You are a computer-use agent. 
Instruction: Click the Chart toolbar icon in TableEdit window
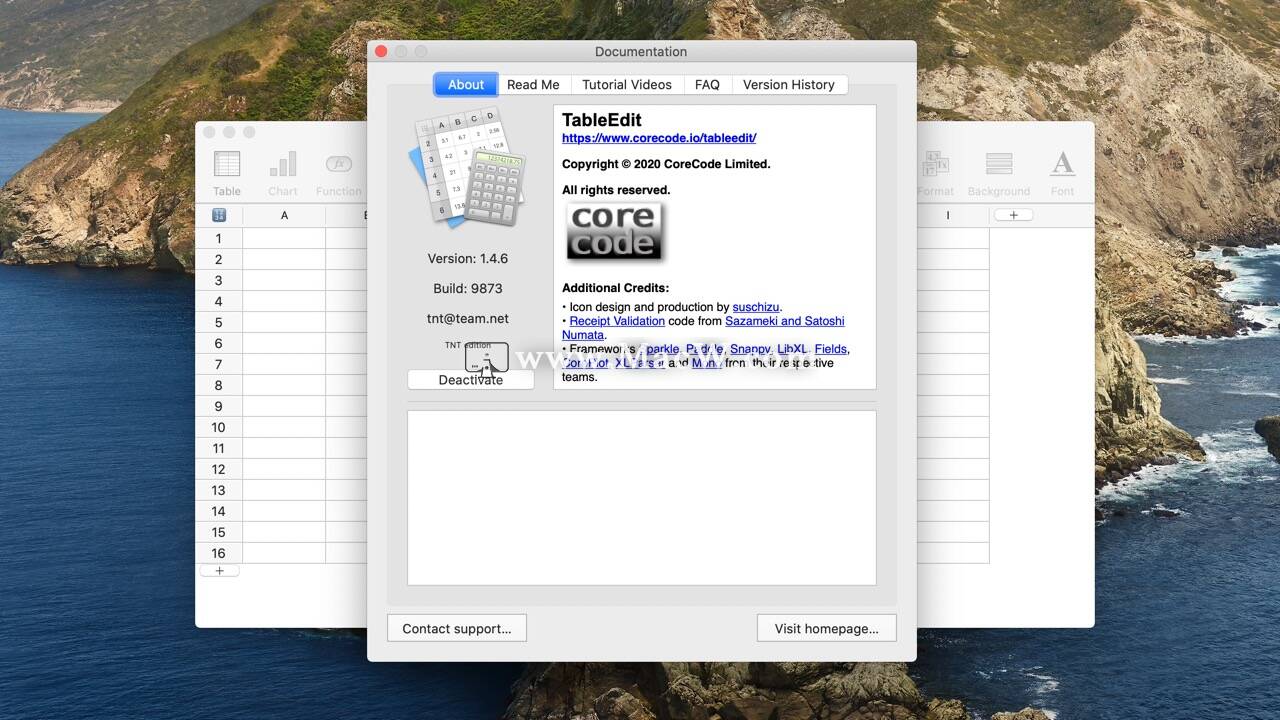click(283, 172)
